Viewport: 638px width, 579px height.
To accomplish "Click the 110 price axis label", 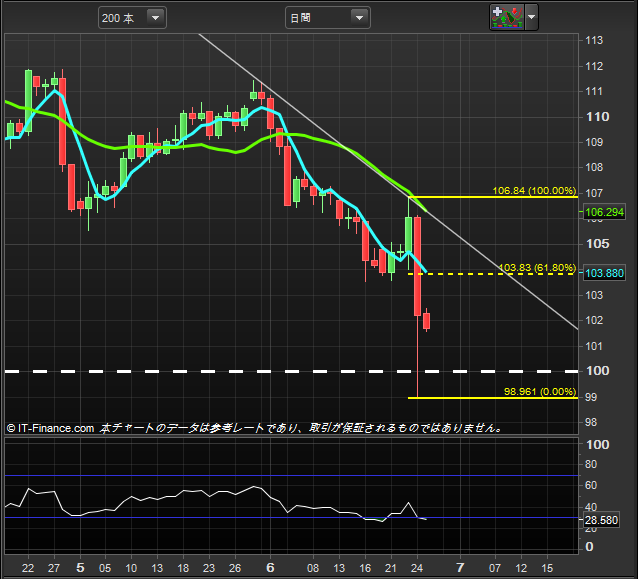I will (598, 117).
